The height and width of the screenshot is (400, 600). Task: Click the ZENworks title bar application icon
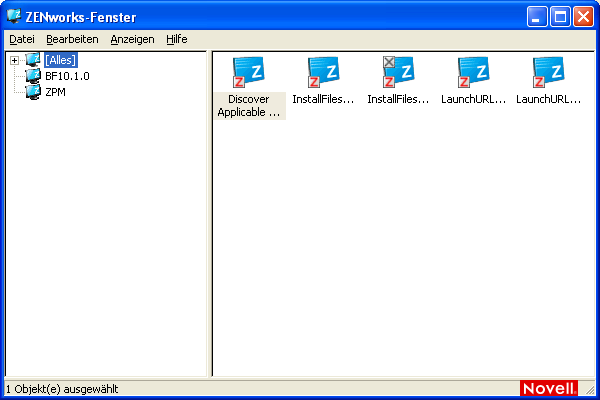[x=14, y=16]
